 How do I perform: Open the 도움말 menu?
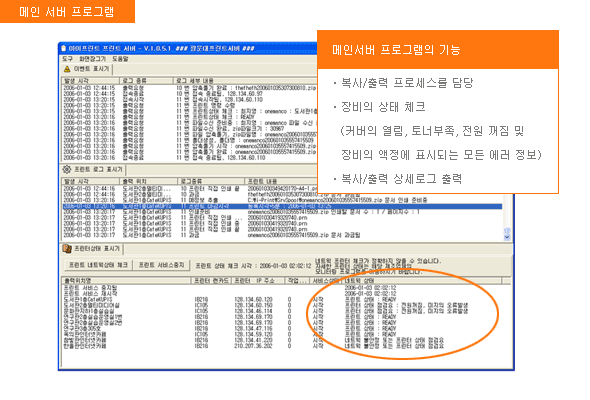click(x=120, y=59)
